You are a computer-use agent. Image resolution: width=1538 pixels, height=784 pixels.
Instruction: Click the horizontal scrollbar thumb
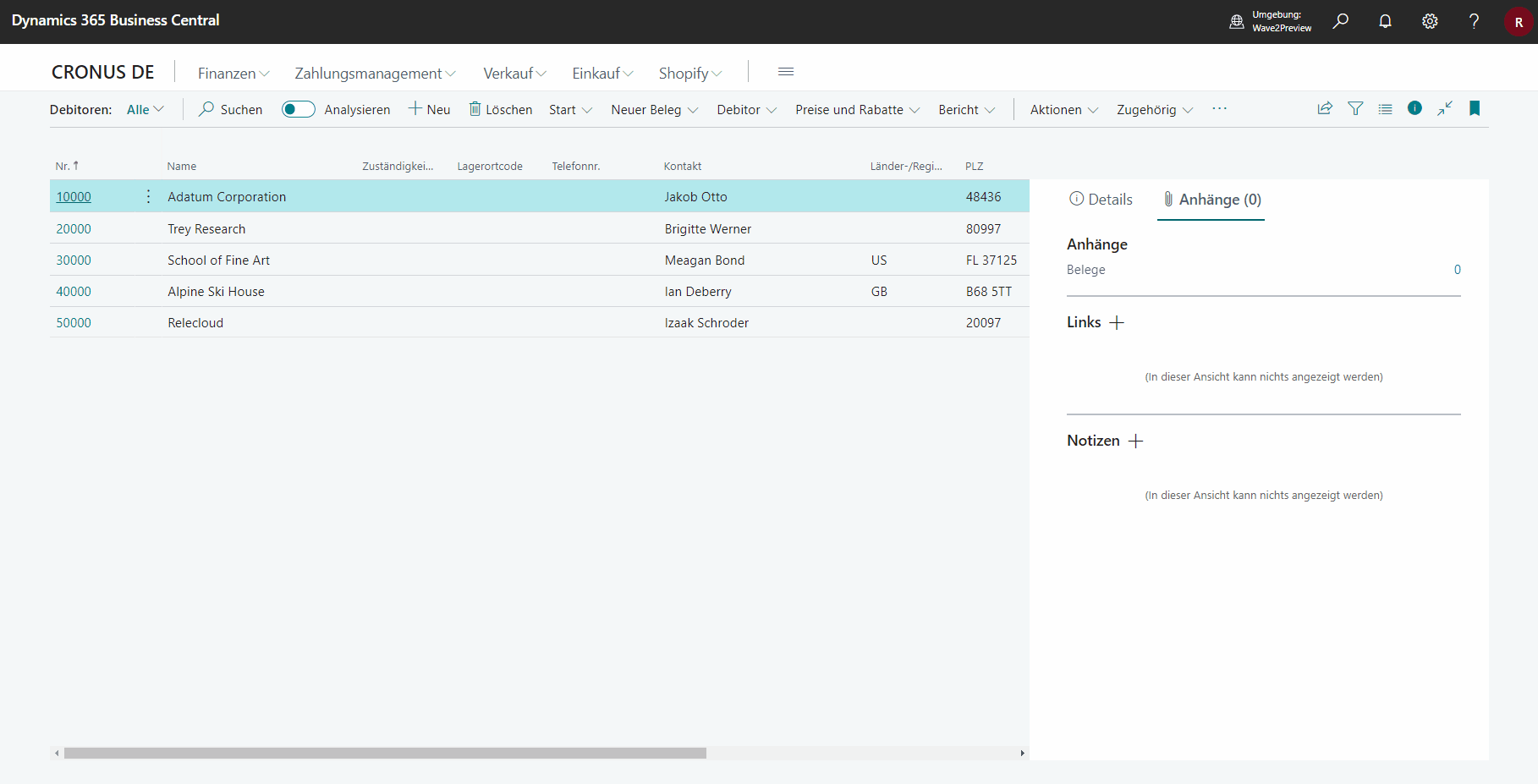(x=385, y=753)
